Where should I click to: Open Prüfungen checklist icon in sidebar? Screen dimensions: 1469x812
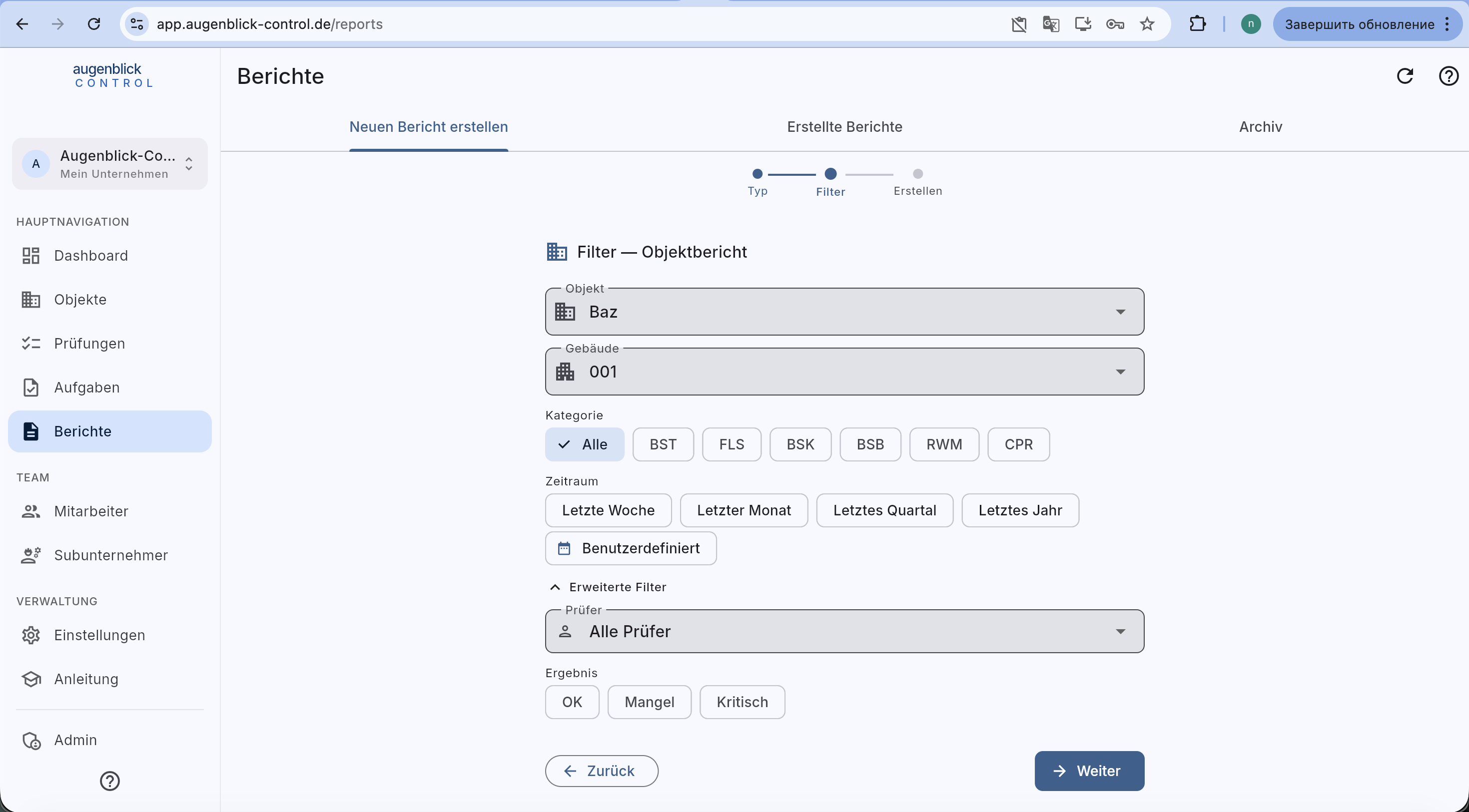pos(31,343)
